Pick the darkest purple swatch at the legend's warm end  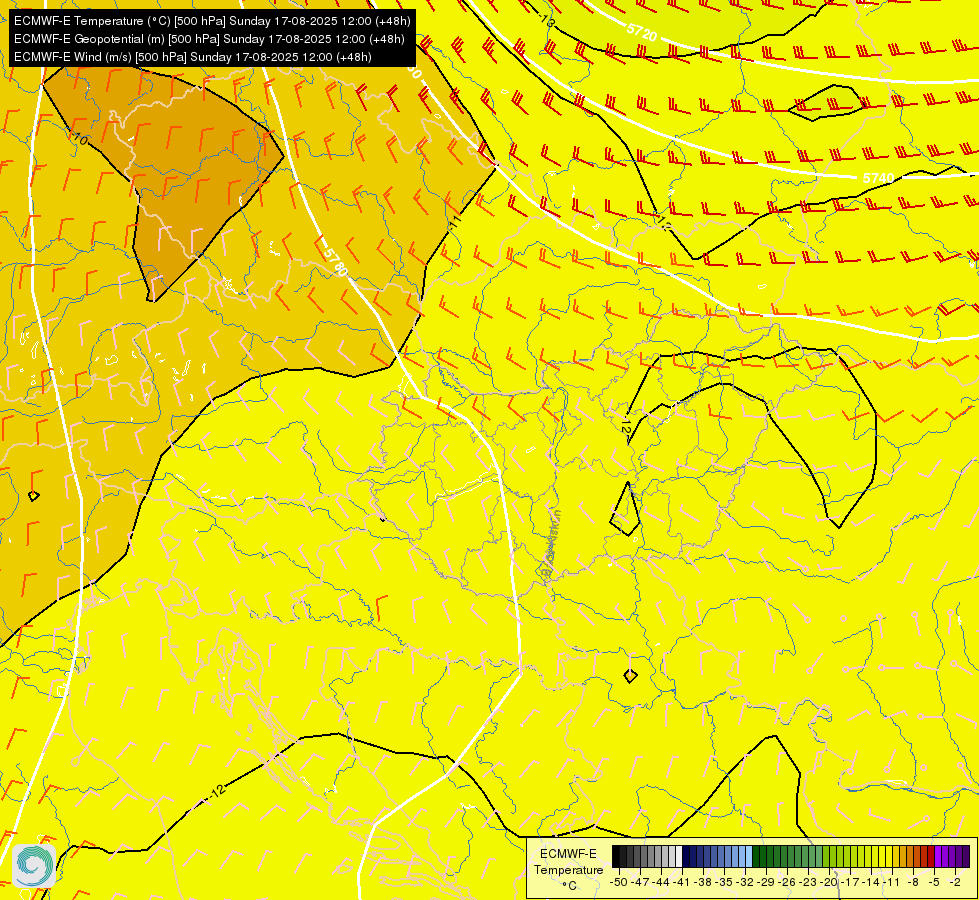click(966, 857)
